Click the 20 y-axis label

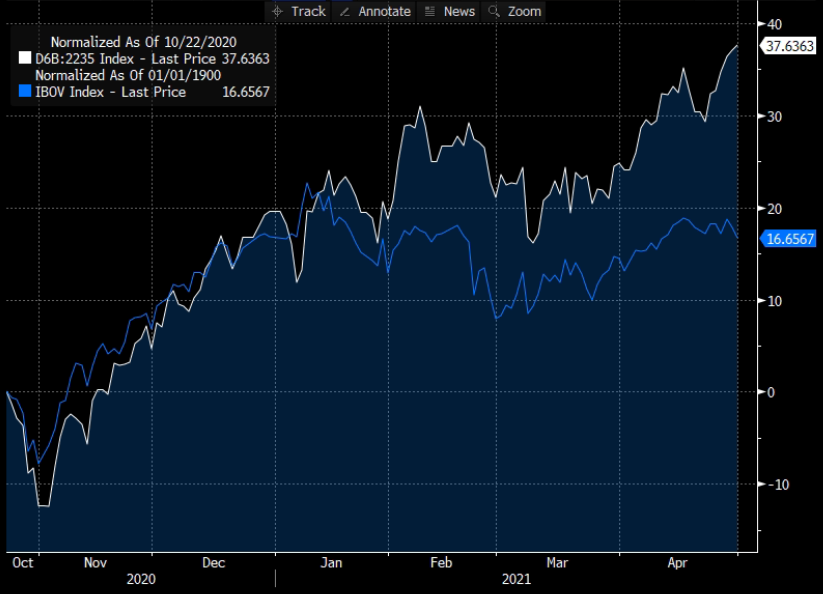774,209
